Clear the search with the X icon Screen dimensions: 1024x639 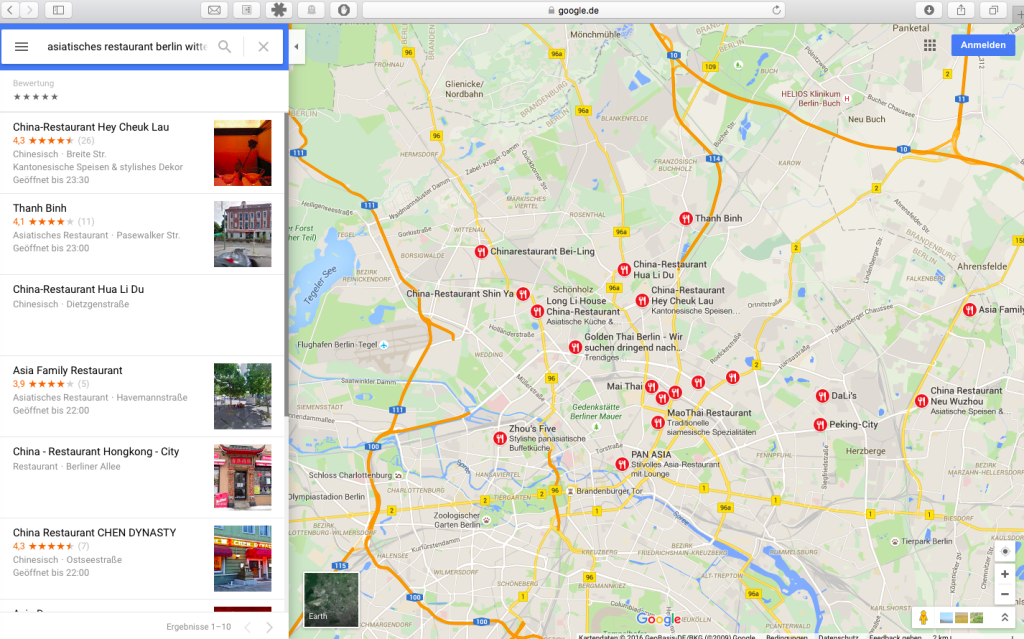pyautogui.click(x=263, y=46)
